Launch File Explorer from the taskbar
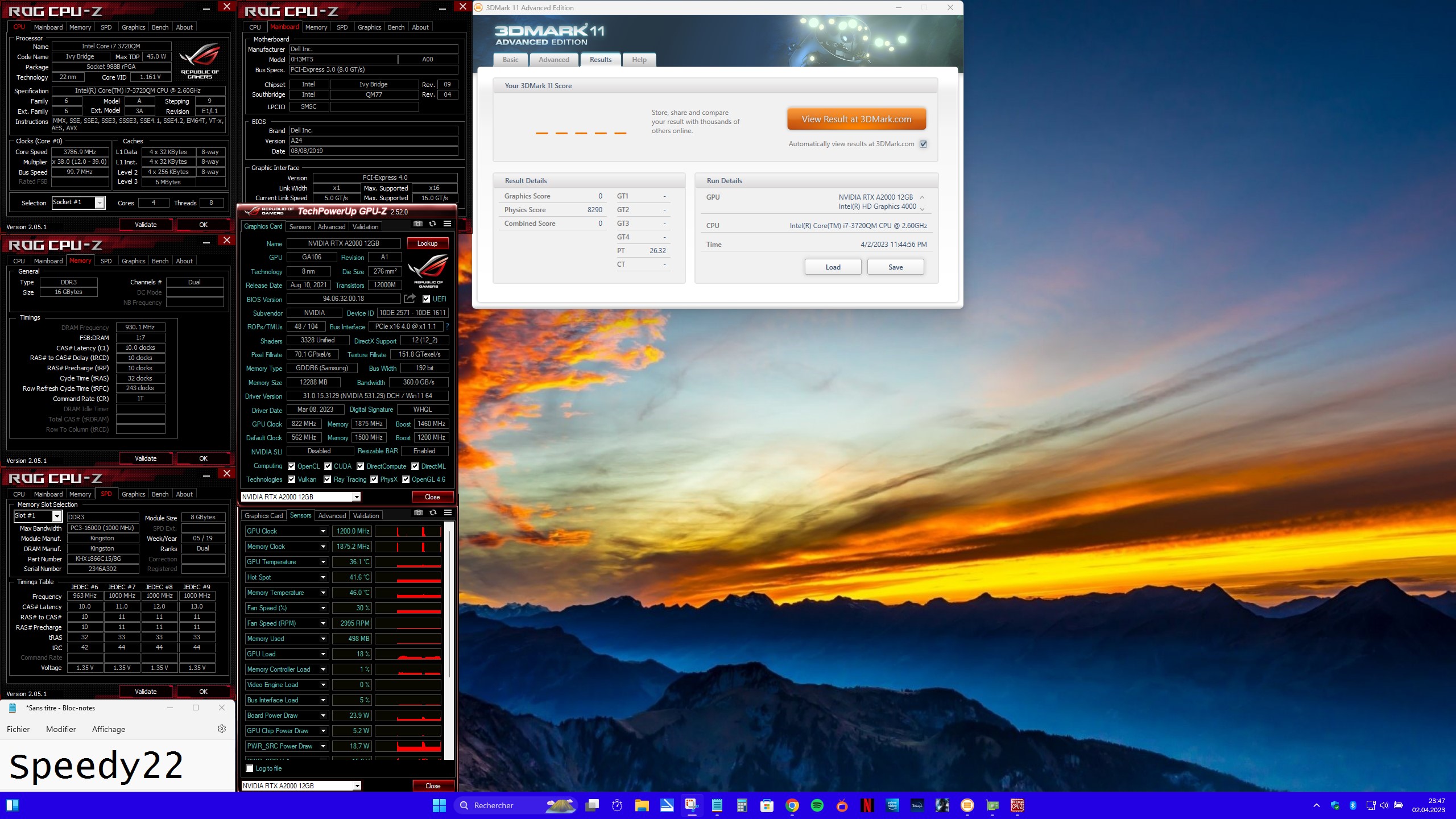1456x819 pixels. pos(642,805)
